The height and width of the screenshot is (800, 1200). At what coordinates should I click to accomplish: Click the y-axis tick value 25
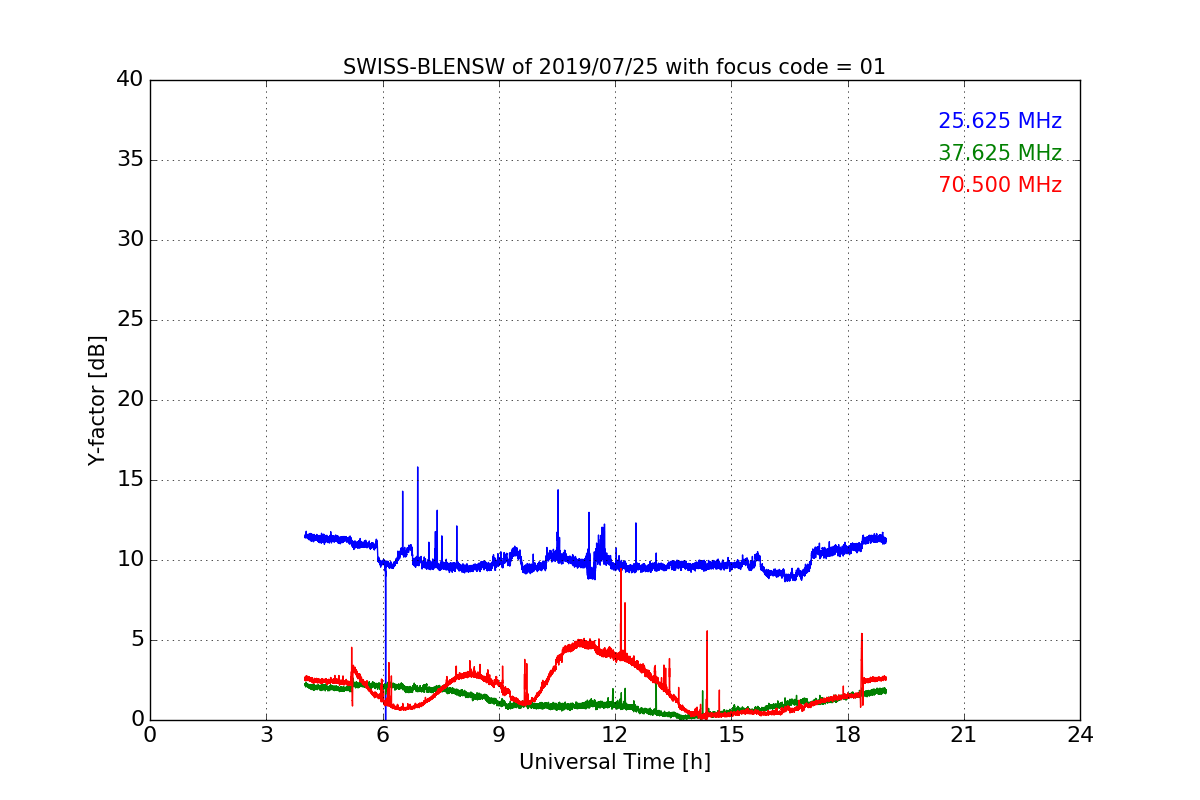(130, 320)
